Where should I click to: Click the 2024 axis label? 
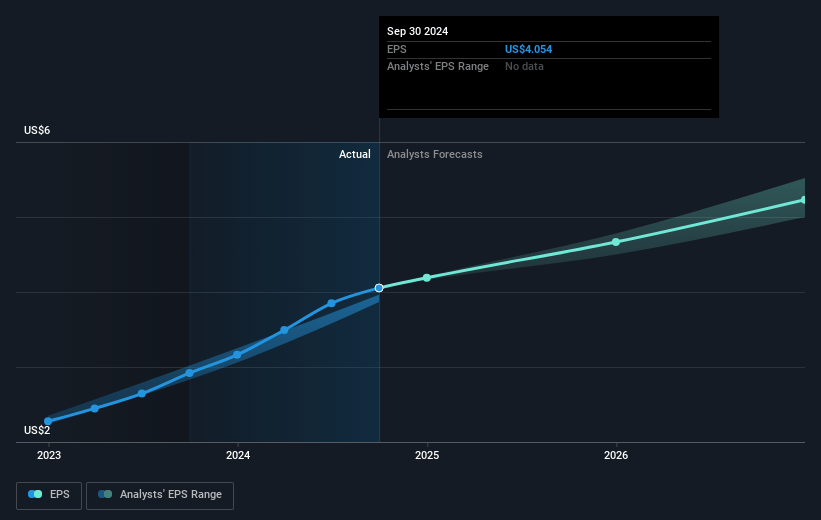point(238,456)
